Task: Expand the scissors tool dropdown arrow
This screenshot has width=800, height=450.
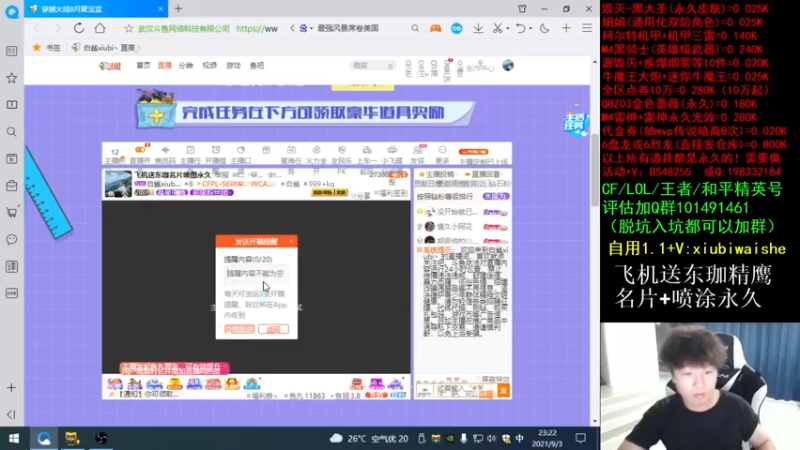Action: (x=508, y=29)
